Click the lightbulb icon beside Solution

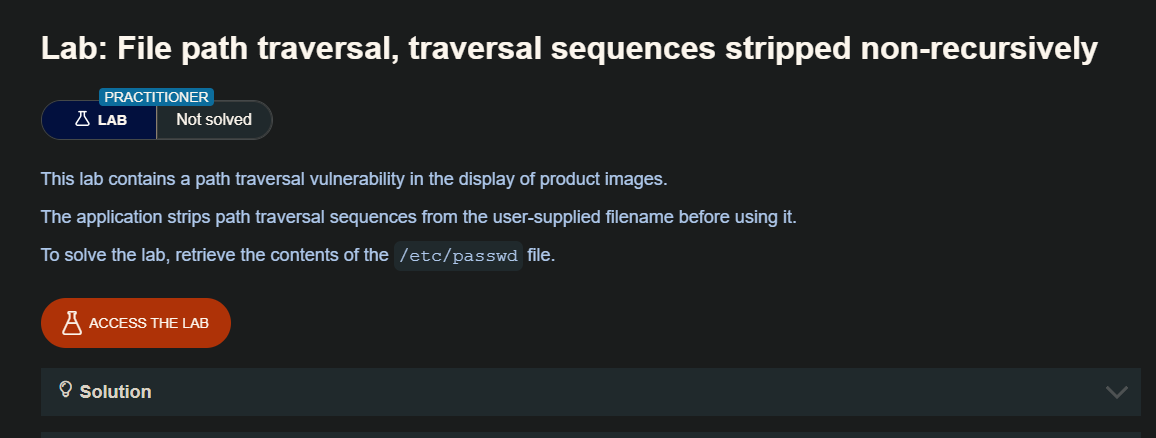tap(66, 390)
